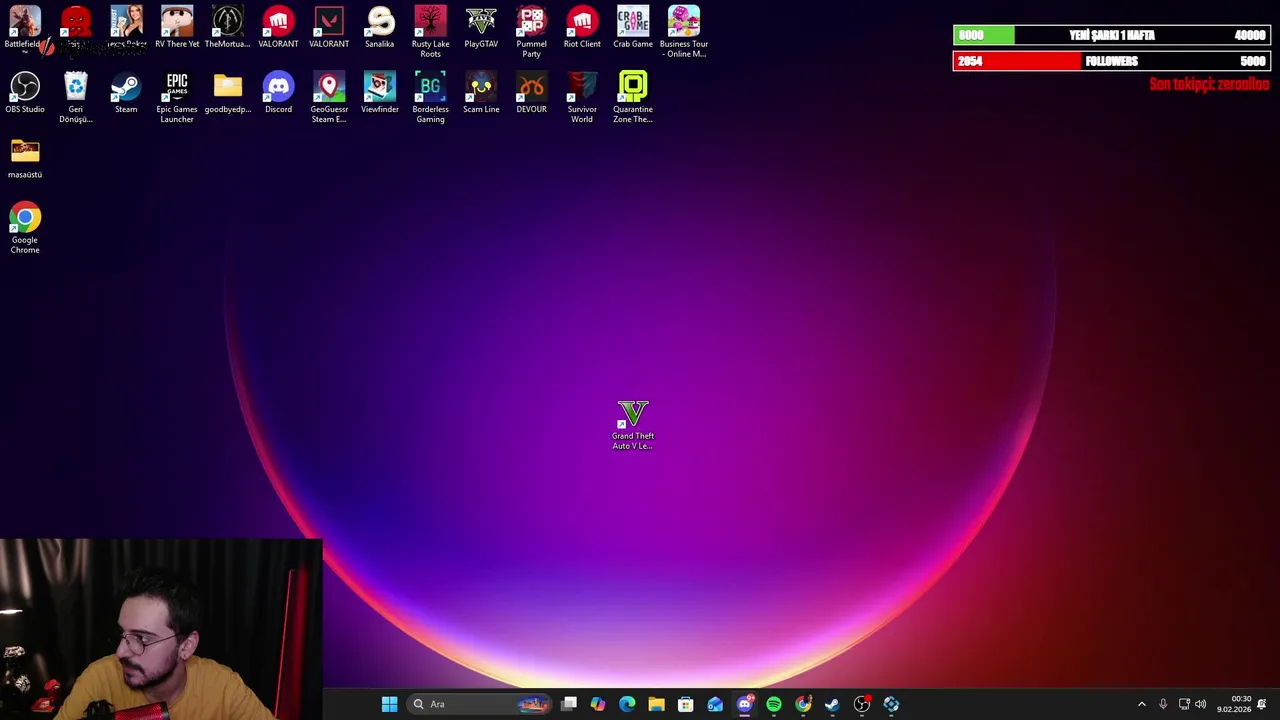The height and width of the screenshot is (720, 1280).
Task: Switch to Steam in the taskbar
Action: 832,704
